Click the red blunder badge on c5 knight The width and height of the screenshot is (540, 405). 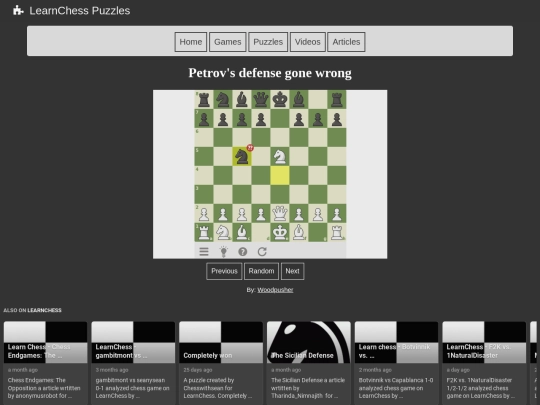pos(250,148)
